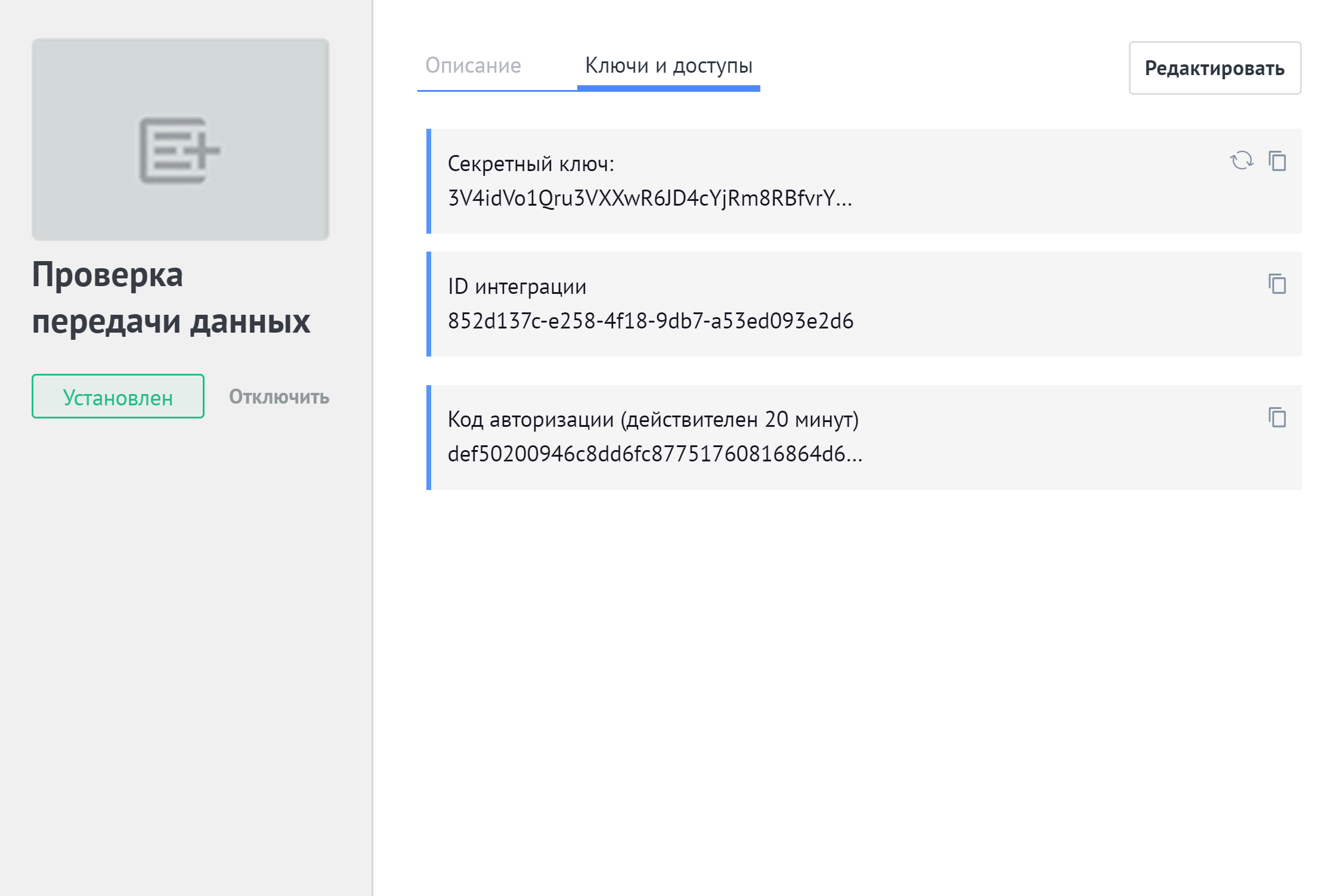Screen dimensions: 1337x896
Task: Regenerate the secret key with refresh icon
Action: [x=1242, y=160]
